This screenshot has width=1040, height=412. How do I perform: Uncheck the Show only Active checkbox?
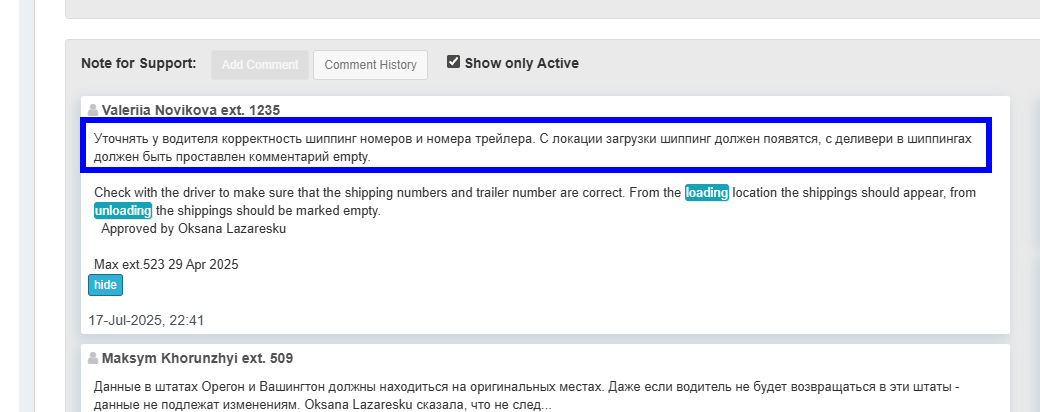(x=453, y=62)
